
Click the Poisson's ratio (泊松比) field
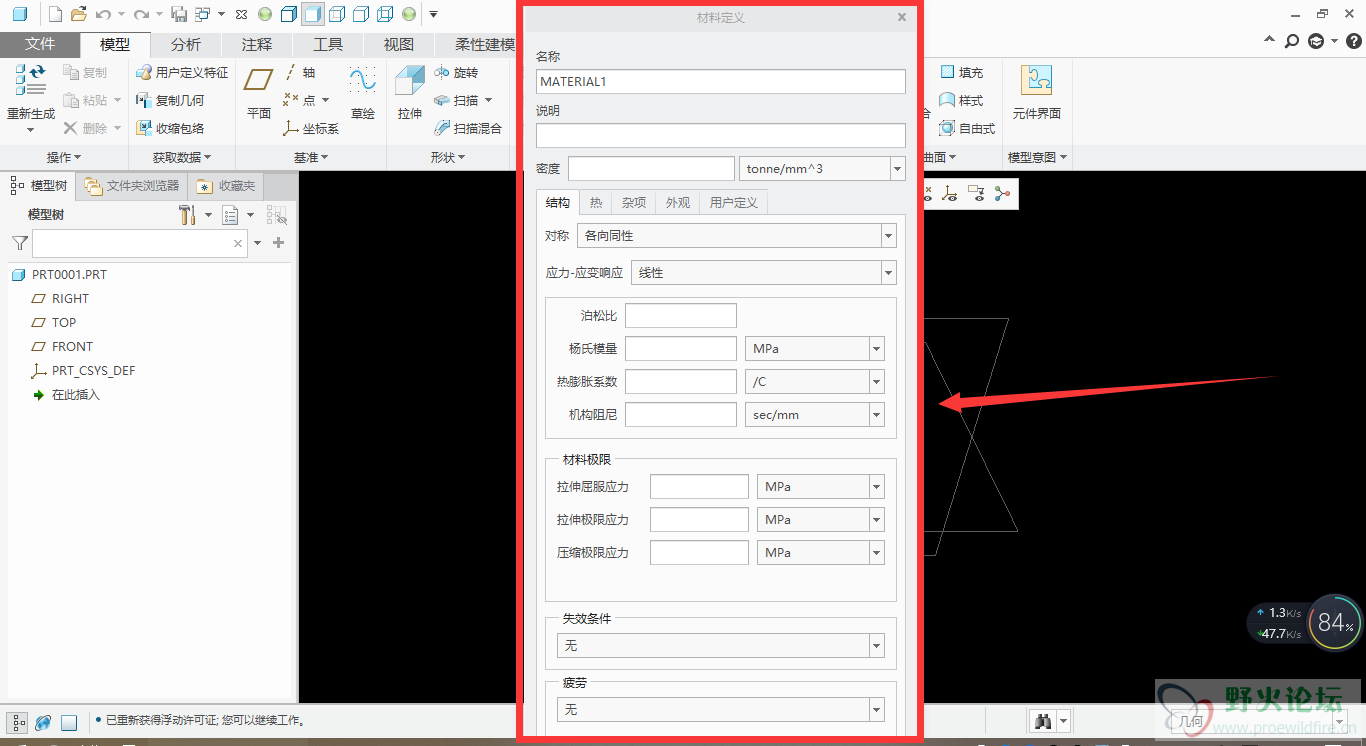[681, 316]
